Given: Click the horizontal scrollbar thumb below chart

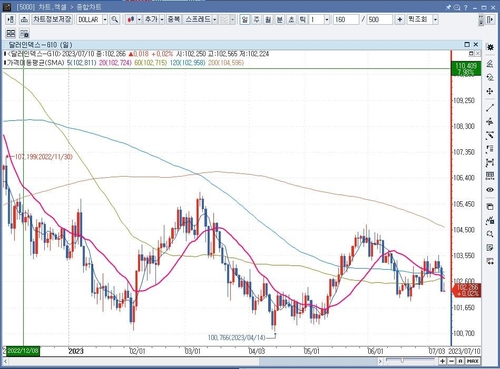Looking at the screenshot, I should [318, 361].
